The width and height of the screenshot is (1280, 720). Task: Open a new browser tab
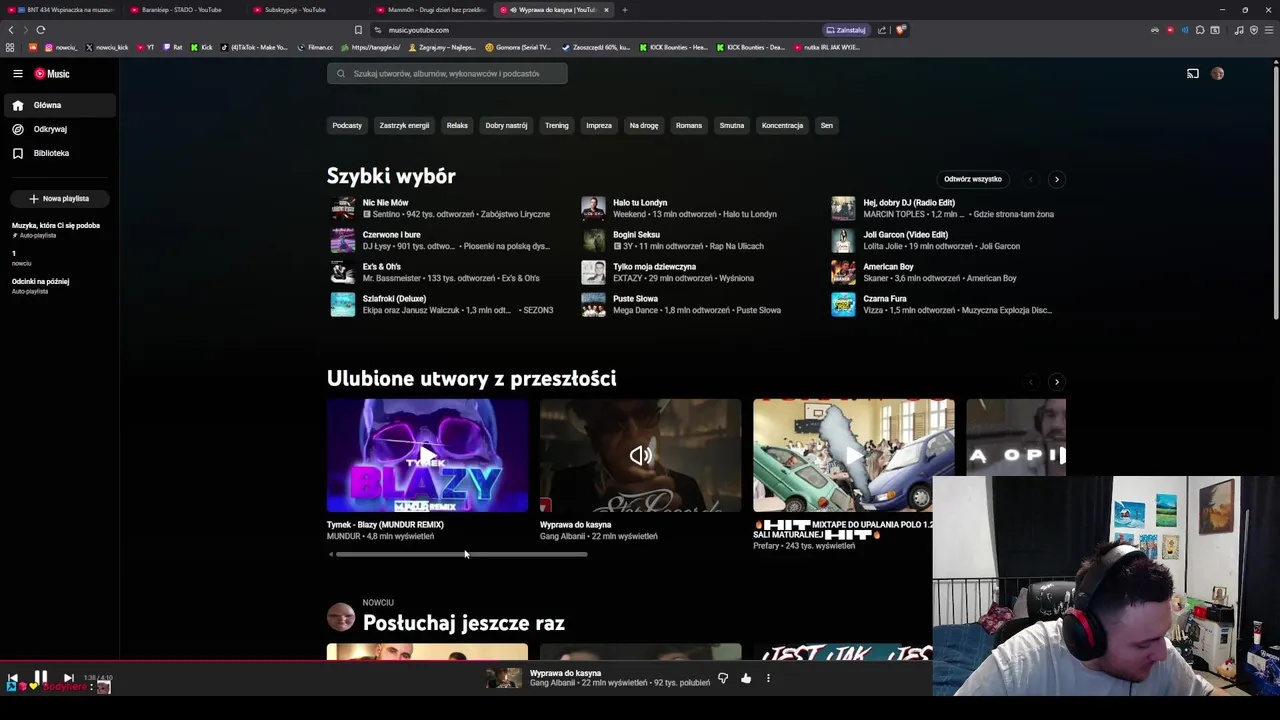tap(624, 10)
